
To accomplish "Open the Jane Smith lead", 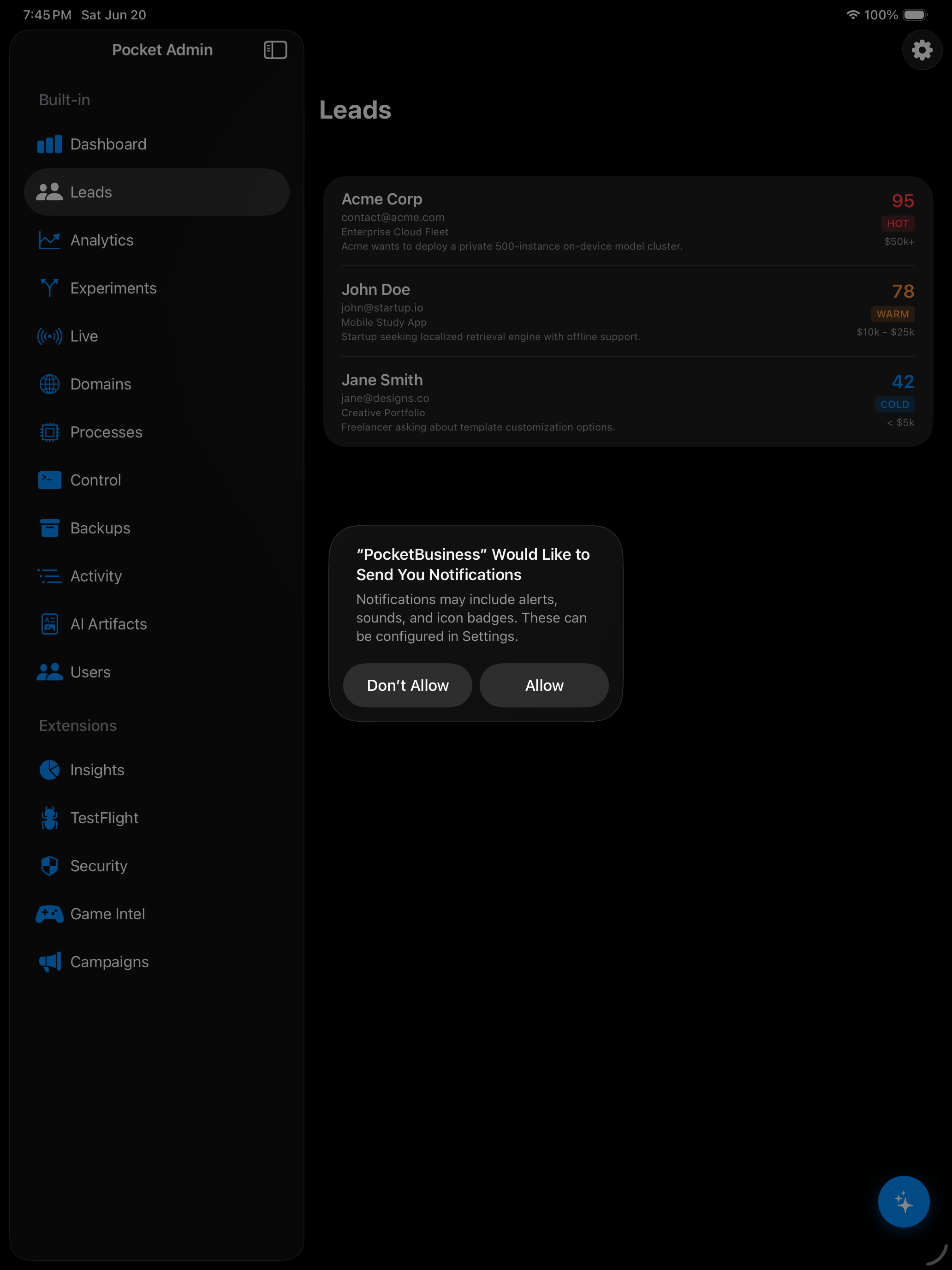I will click(x=628, y=402).
